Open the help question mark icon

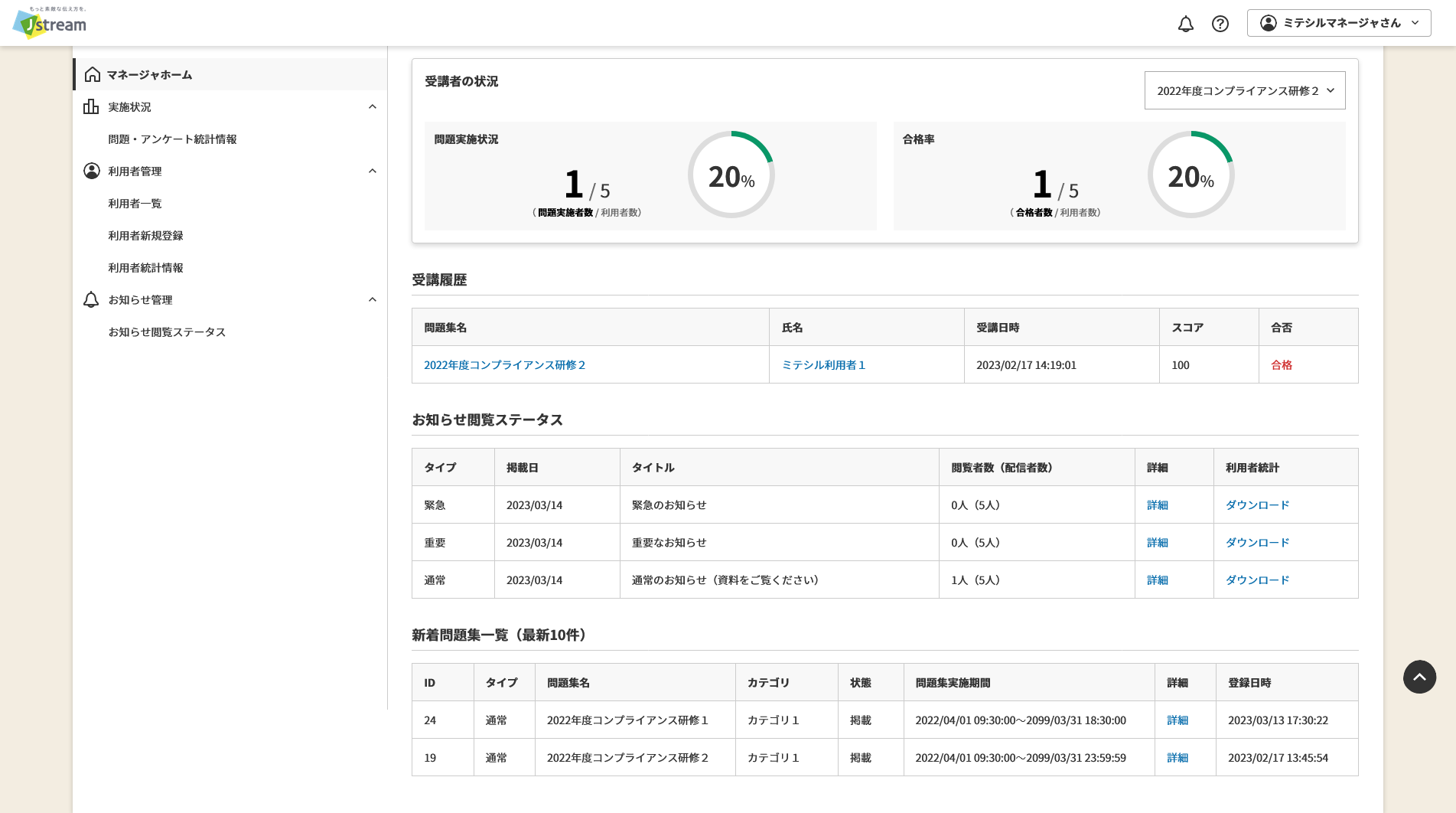pyautogui.click(x=1220, y=24)
